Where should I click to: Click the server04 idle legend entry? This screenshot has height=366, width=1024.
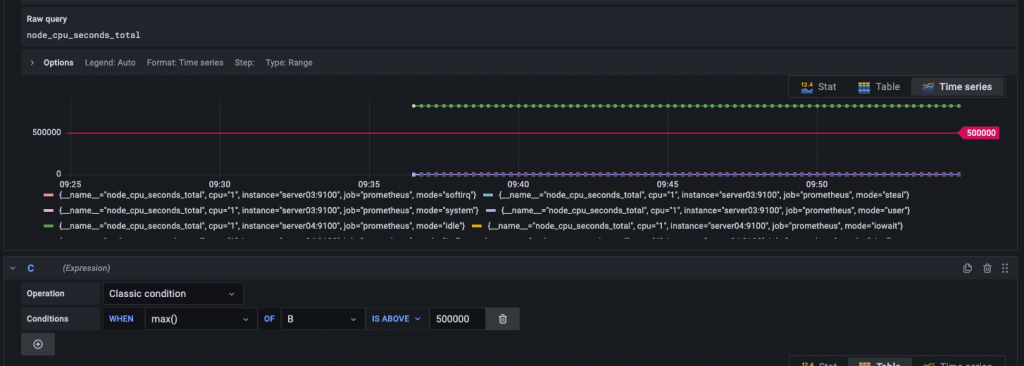pos(254,226)
